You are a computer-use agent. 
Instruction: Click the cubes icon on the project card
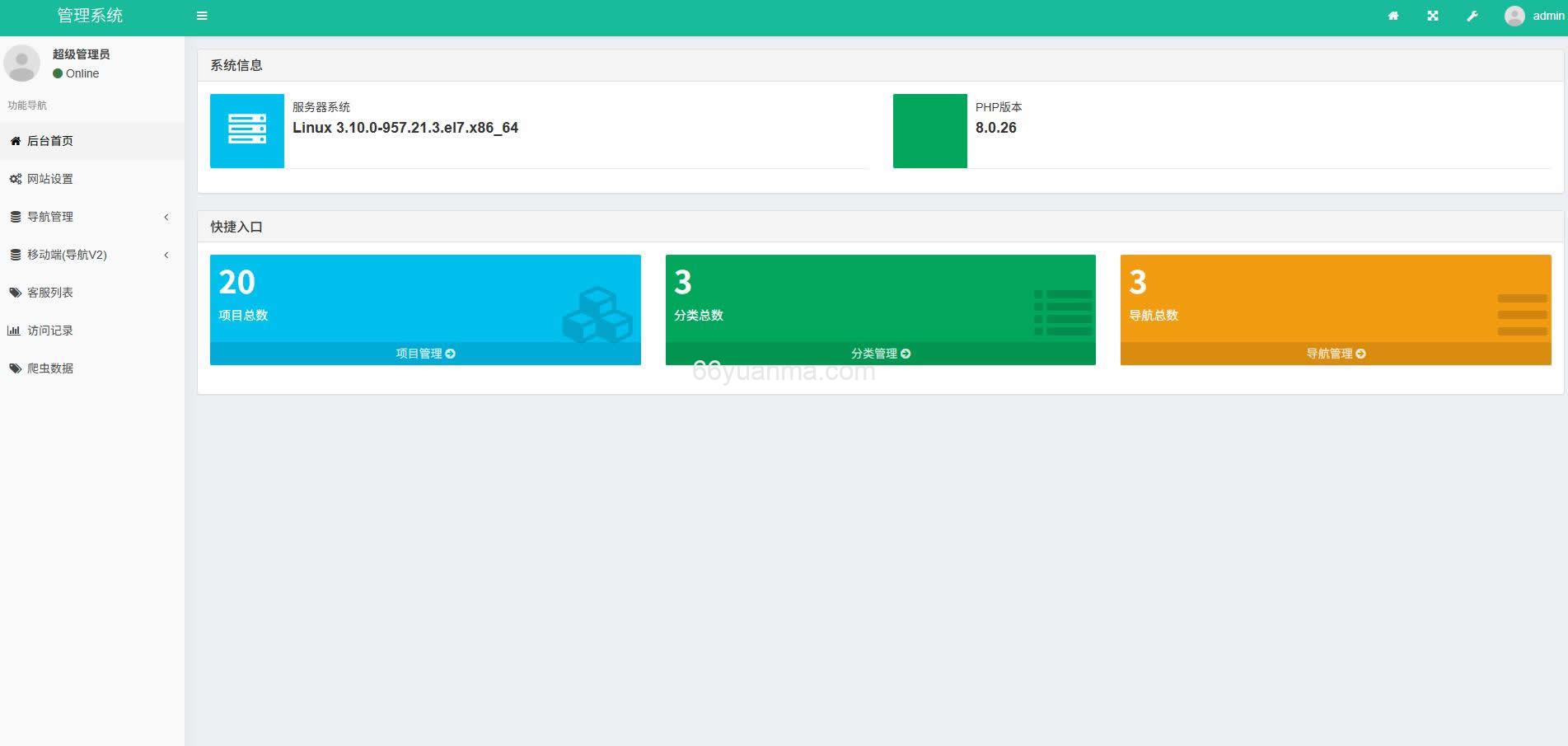(x=597, y=313)
